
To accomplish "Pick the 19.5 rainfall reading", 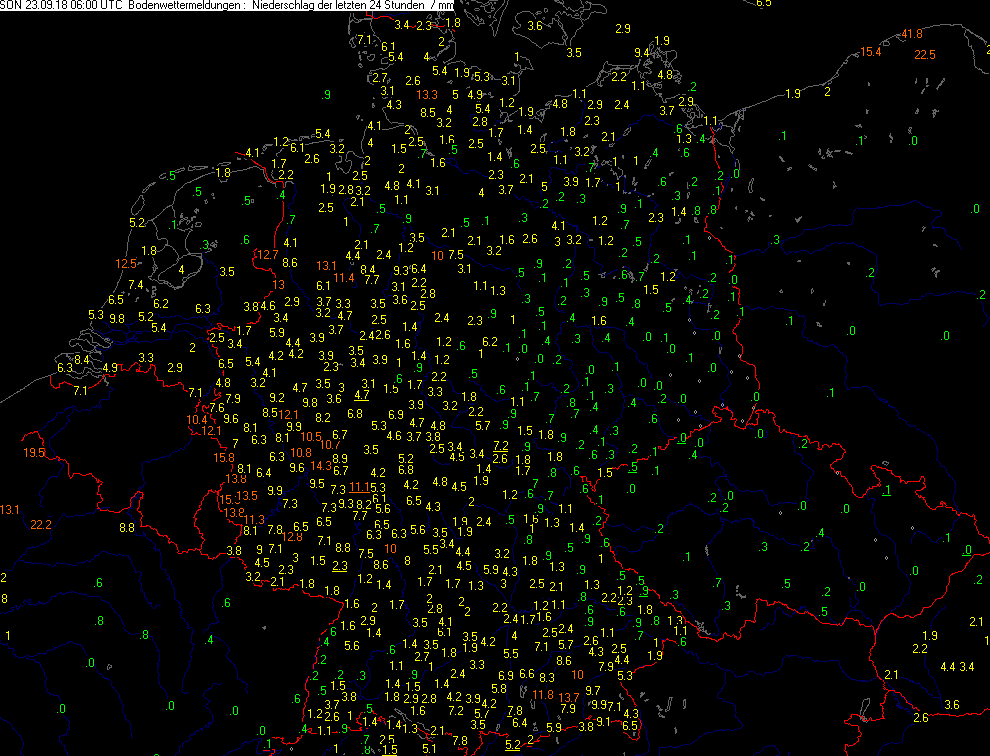I will (35, 454).
